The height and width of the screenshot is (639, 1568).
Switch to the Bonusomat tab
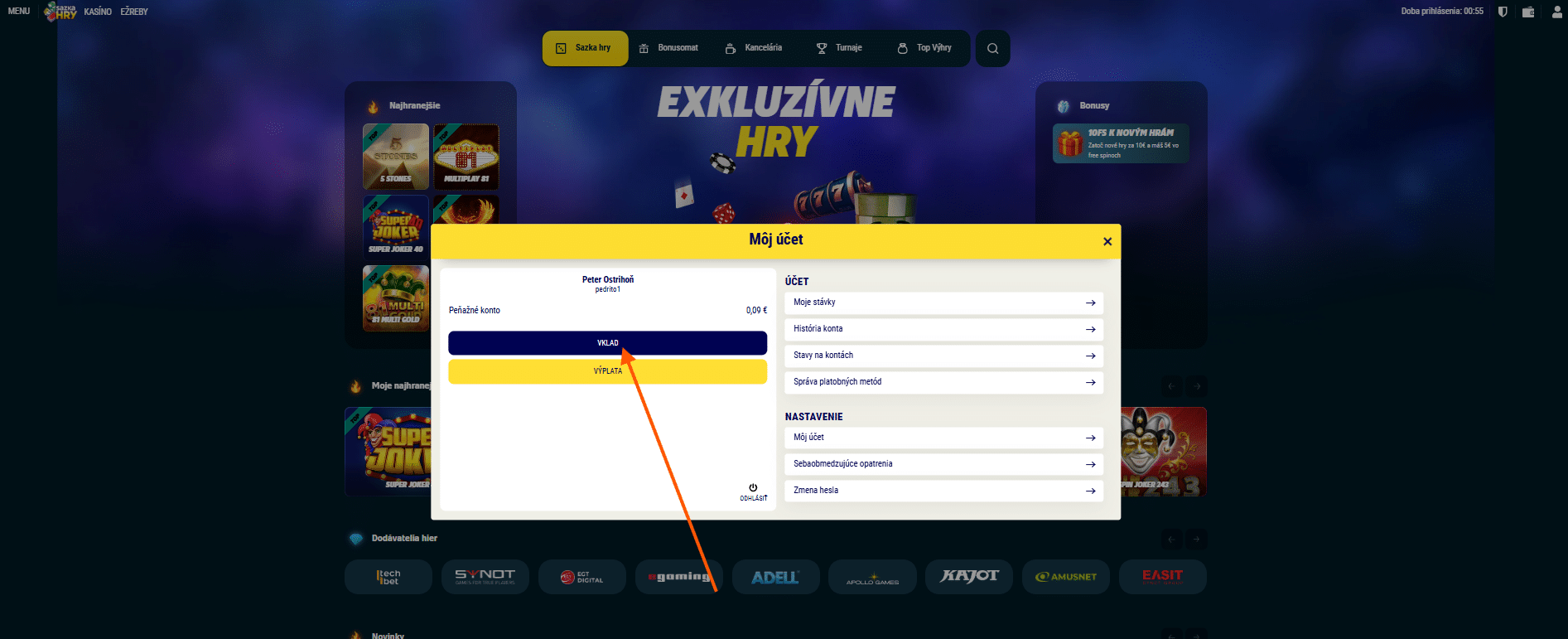[x=669, y=48]
